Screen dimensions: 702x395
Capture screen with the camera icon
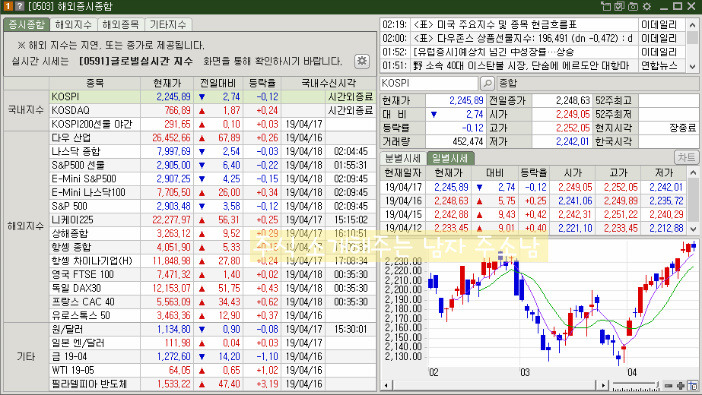click(x=633, y=6)
